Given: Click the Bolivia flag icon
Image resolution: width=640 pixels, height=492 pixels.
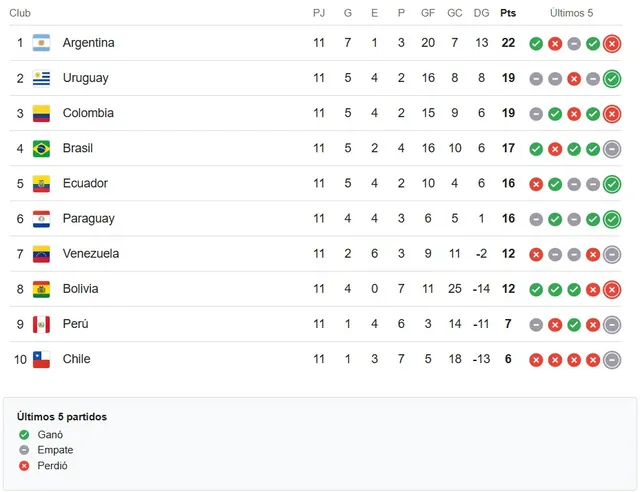Looking at the screenshot, I should click(x=41, y=289).
